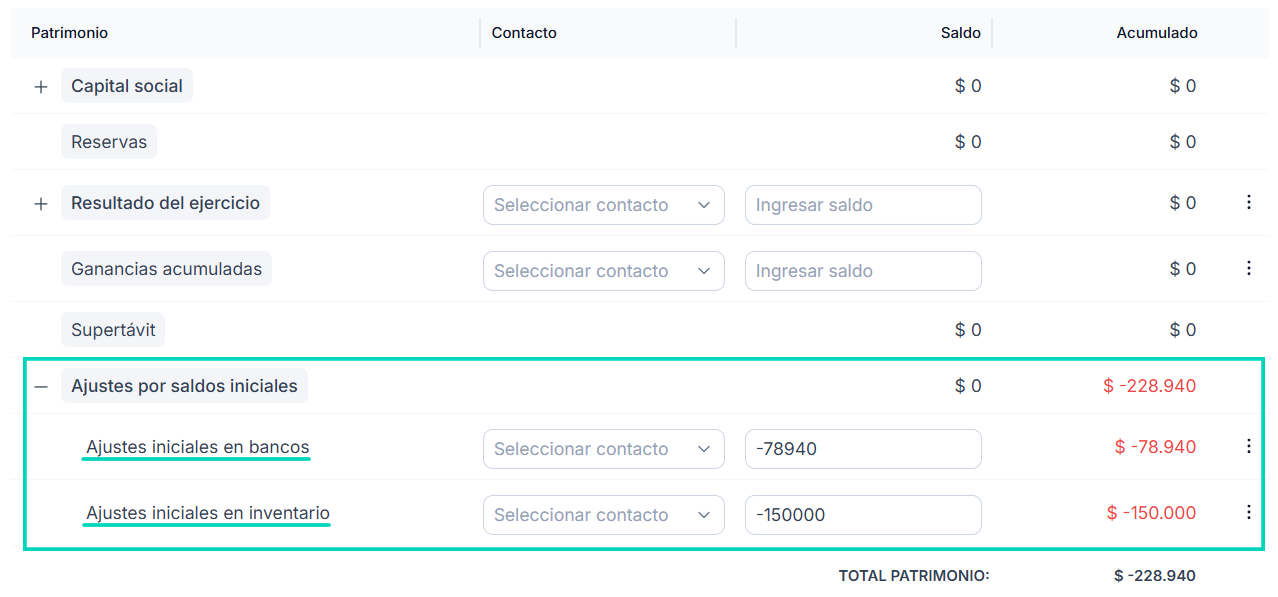Open contact dropdown for Ajustes iniciales en inventario
The height and width of the screenshot is (597, 1278).
(603, 514)
